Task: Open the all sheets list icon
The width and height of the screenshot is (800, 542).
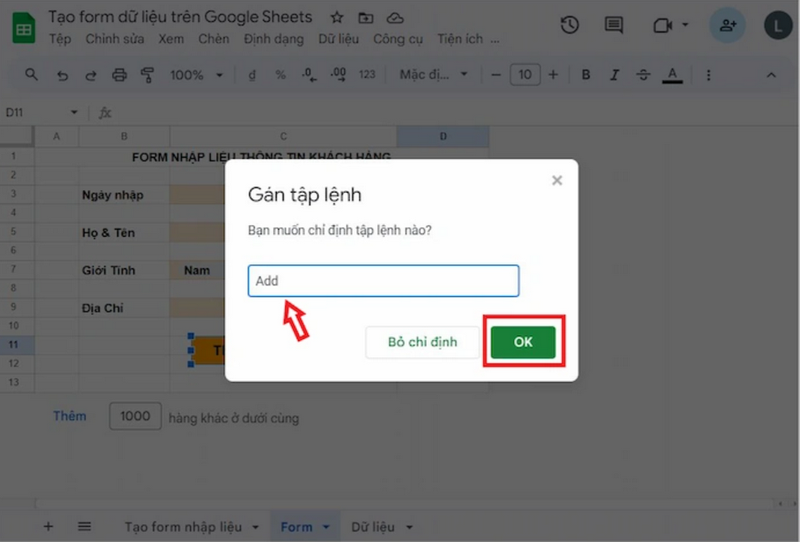Action: 84,527
